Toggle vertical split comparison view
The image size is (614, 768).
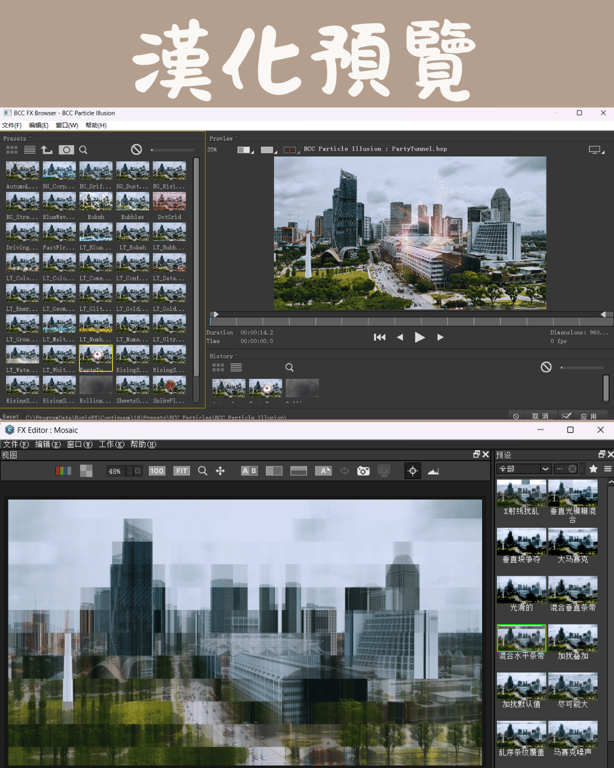click(x=274, y=471)
